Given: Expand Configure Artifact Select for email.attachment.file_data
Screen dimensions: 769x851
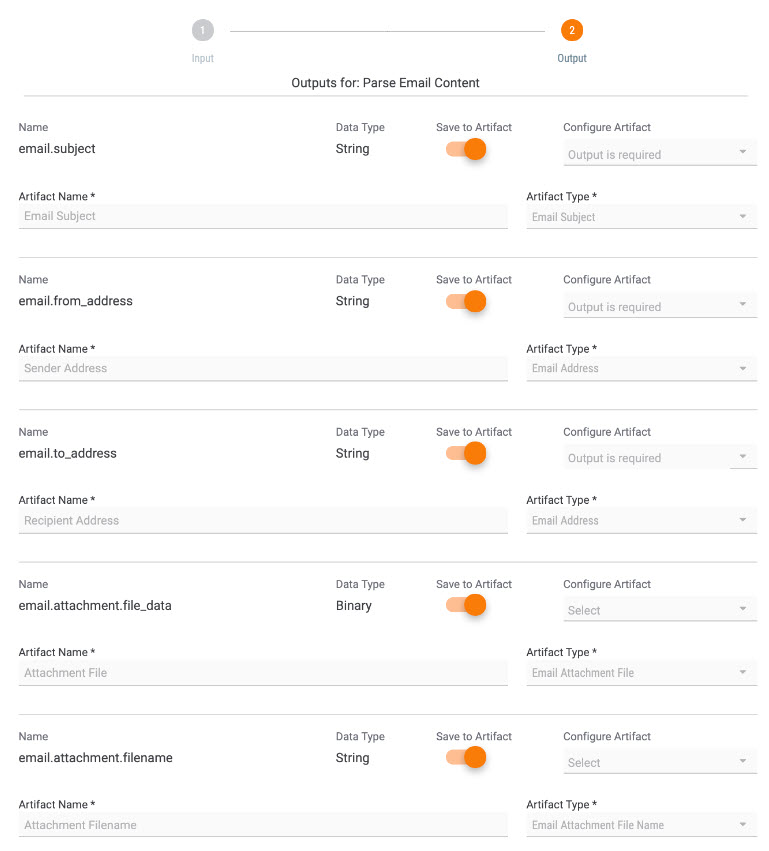Looking at the screenshot, I should [659, 609].
